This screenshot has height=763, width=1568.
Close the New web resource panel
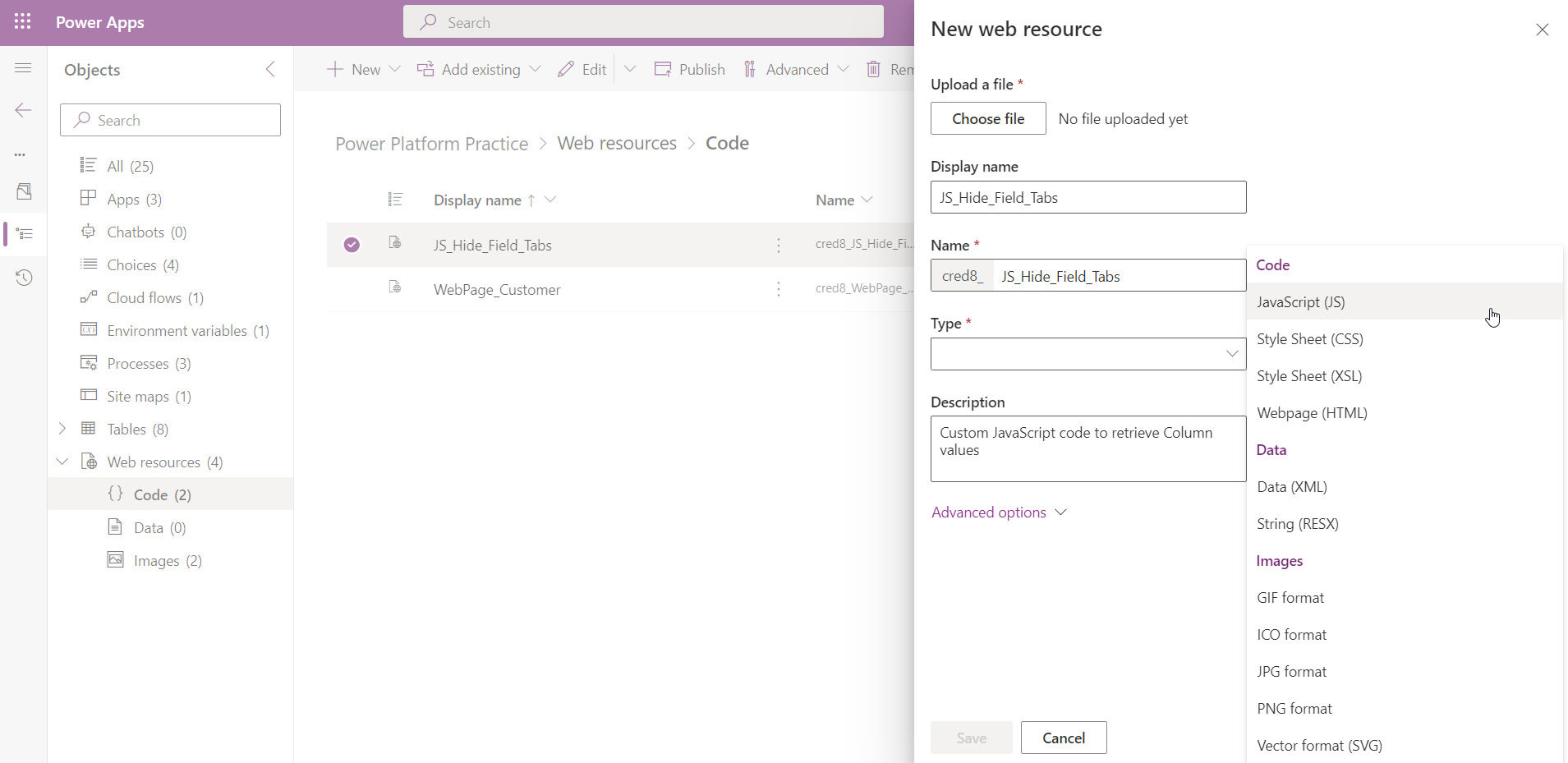[x=1542, y=30]
